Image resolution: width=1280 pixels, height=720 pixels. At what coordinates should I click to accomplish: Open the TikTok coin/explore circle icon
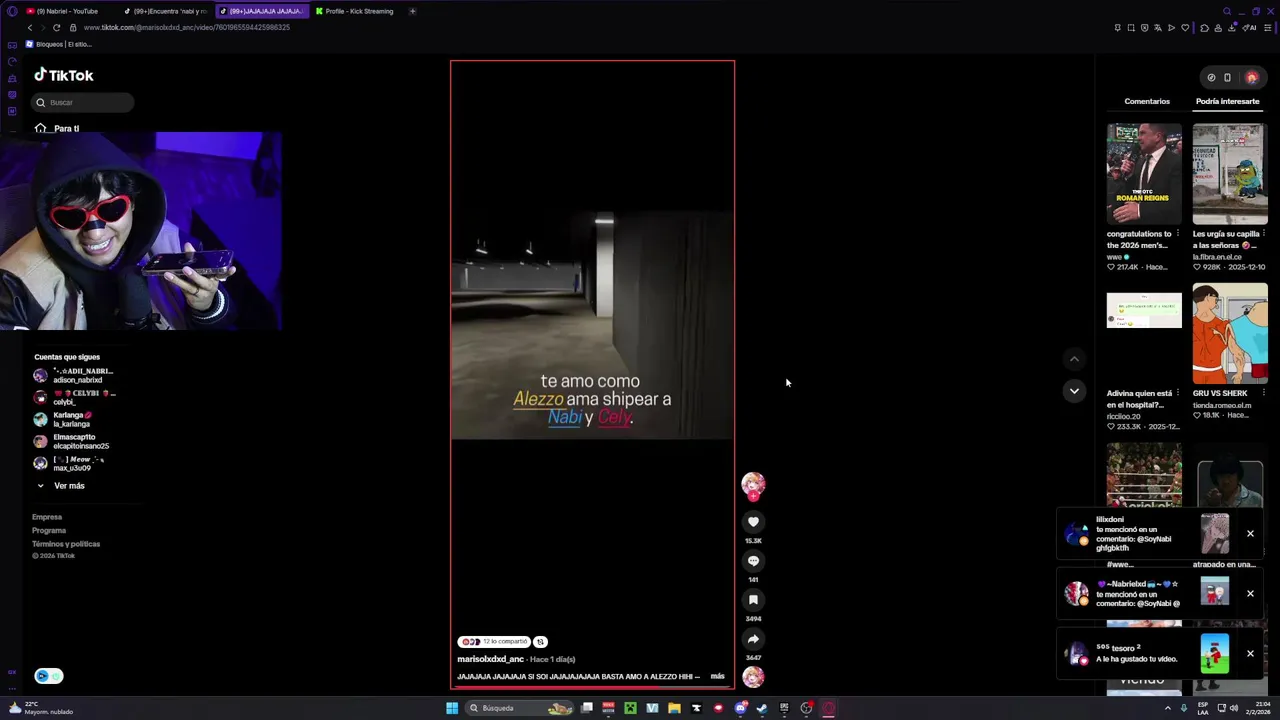[x=1211, y=77]
